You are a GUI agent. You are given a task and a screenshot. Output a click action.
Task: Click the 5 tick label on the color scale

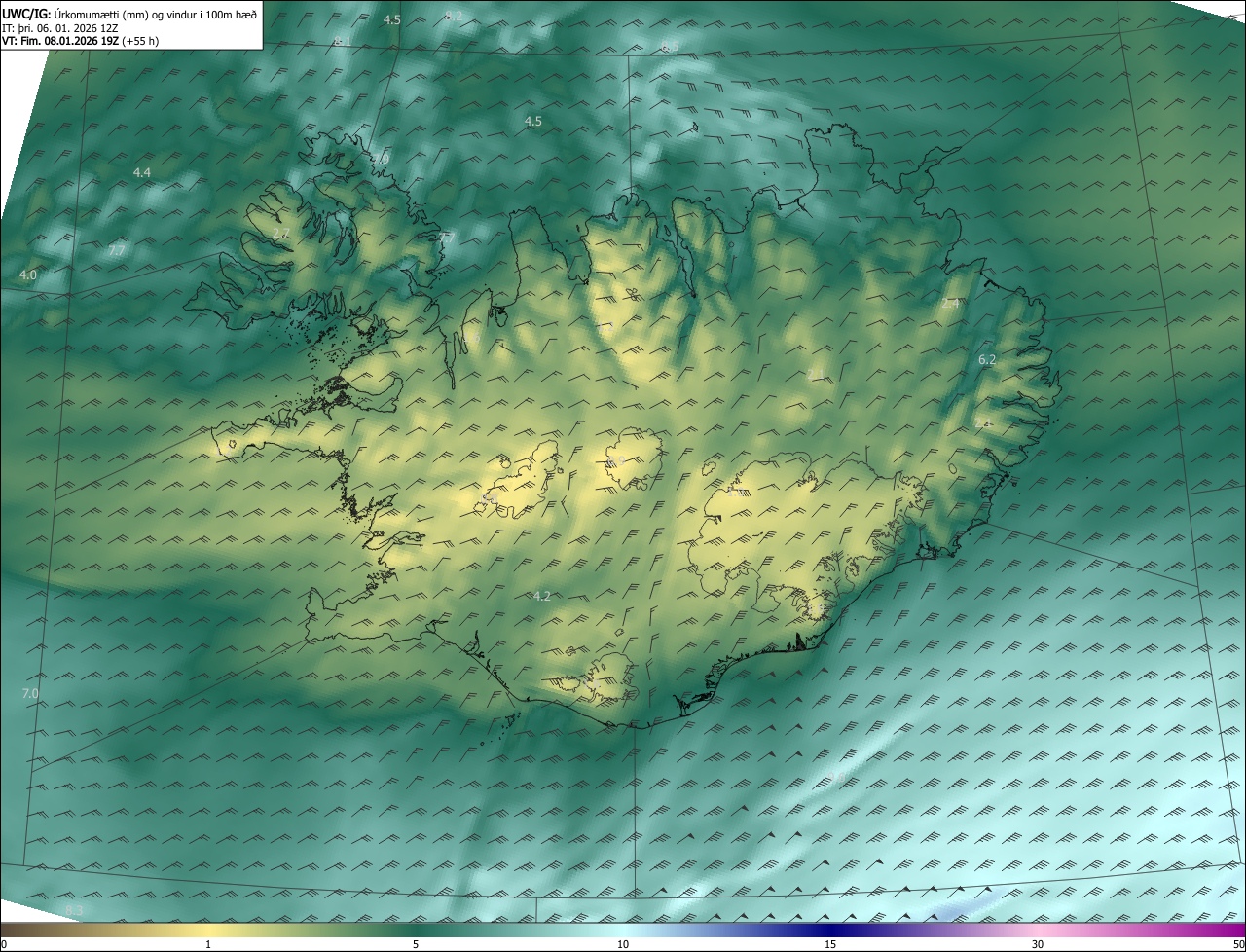(x=416, y=944)
